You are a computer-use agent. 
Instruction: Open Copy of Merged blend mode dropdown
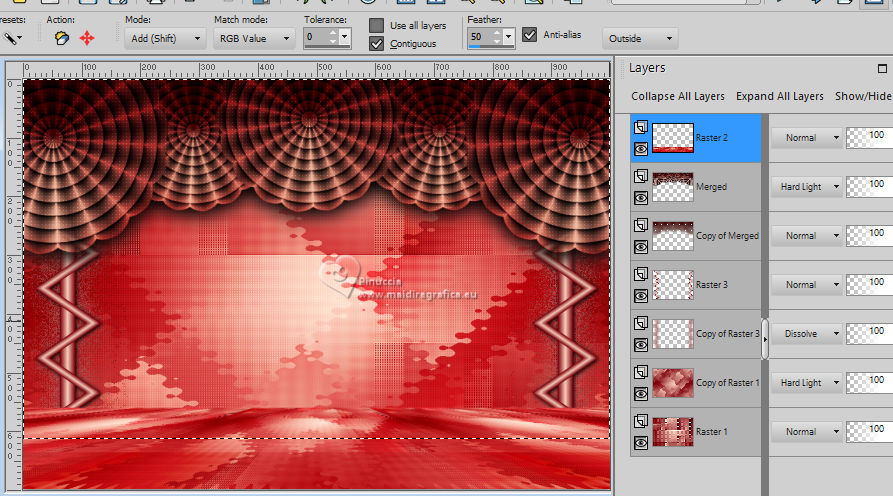[x=806, y=236]
